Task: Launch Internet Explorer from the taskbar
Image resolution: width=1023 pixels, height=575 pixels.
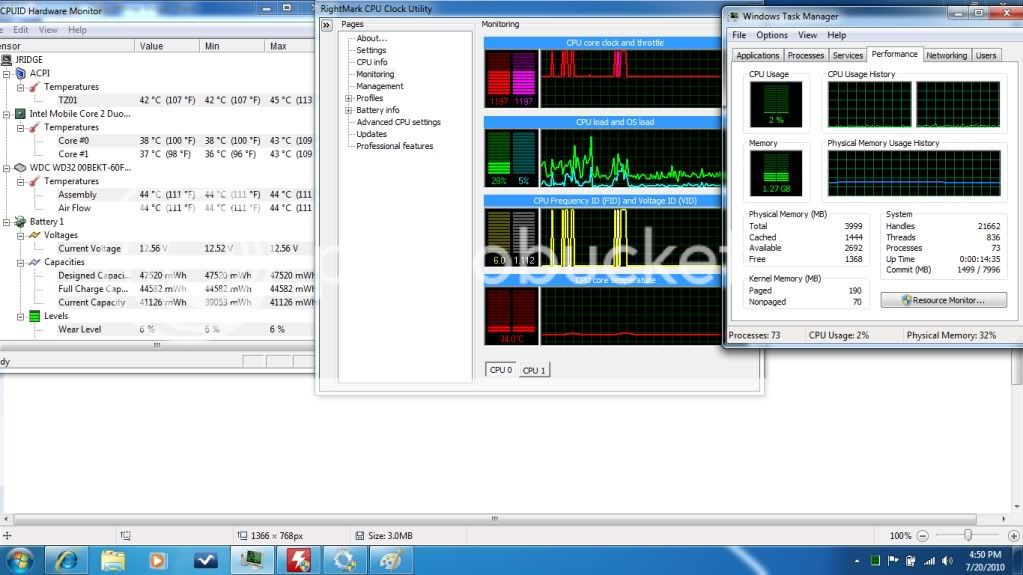Action: pos(67,559)
